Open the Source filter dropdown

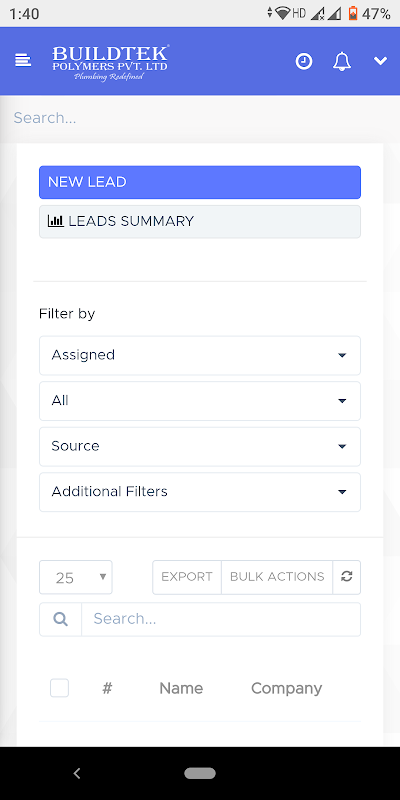click(x=200, y=446)
